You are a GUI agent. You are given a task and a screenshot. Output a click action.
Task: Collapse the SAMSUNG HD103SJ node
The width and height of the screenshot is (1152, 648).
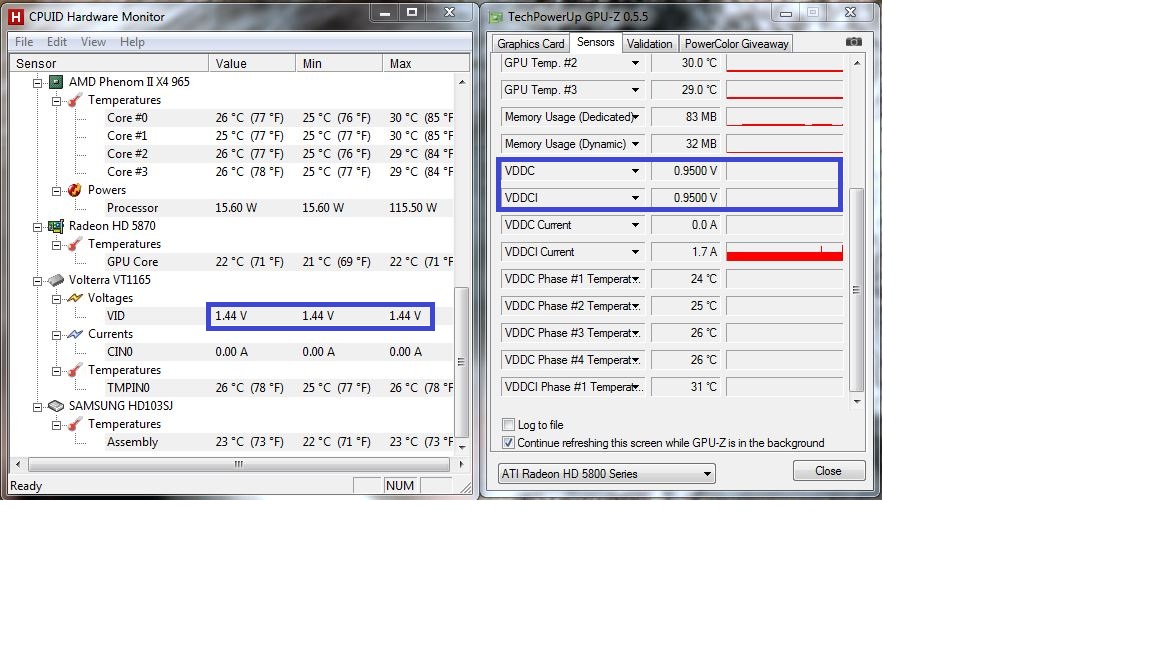point(37,407)
